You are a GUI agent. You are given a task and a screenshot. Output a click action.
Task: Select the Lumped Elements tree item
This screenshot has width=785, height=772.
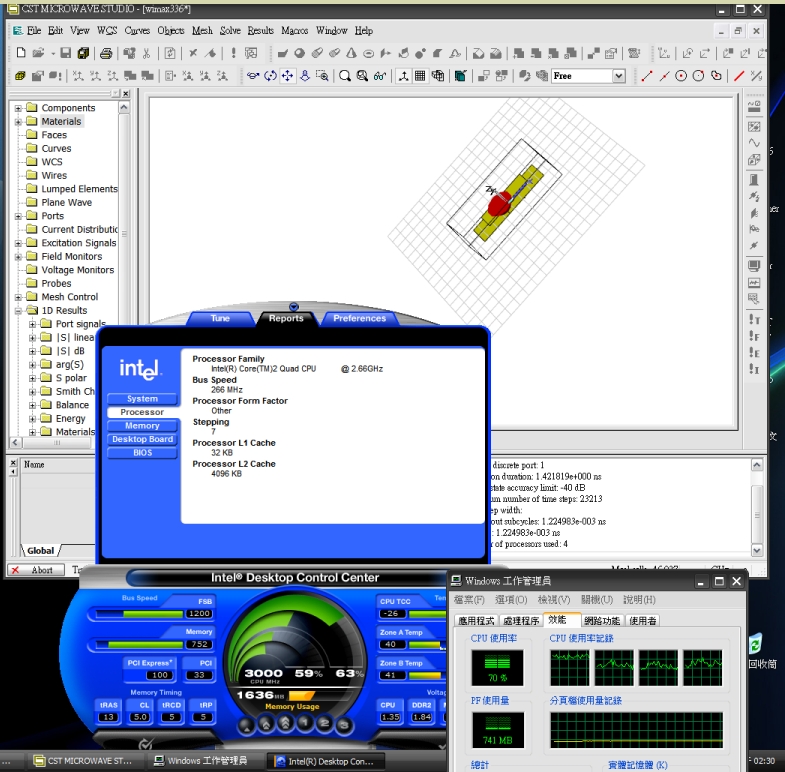point(79,189)
